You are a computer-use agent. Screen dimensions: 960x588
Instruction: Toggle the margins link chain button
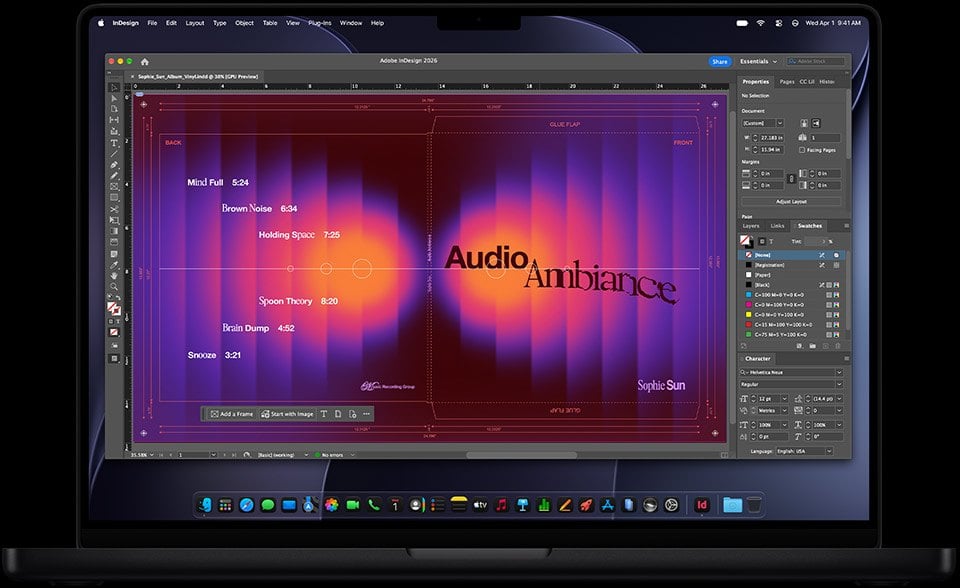click(x=791, y=179)
